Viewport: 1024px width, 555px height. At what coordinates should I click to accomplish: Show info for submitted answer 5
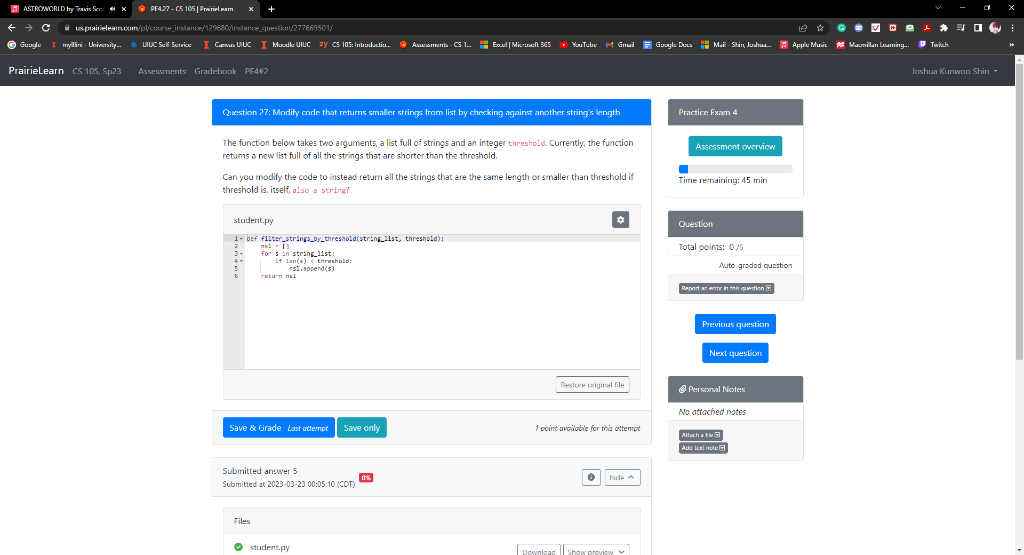[591, 477]
